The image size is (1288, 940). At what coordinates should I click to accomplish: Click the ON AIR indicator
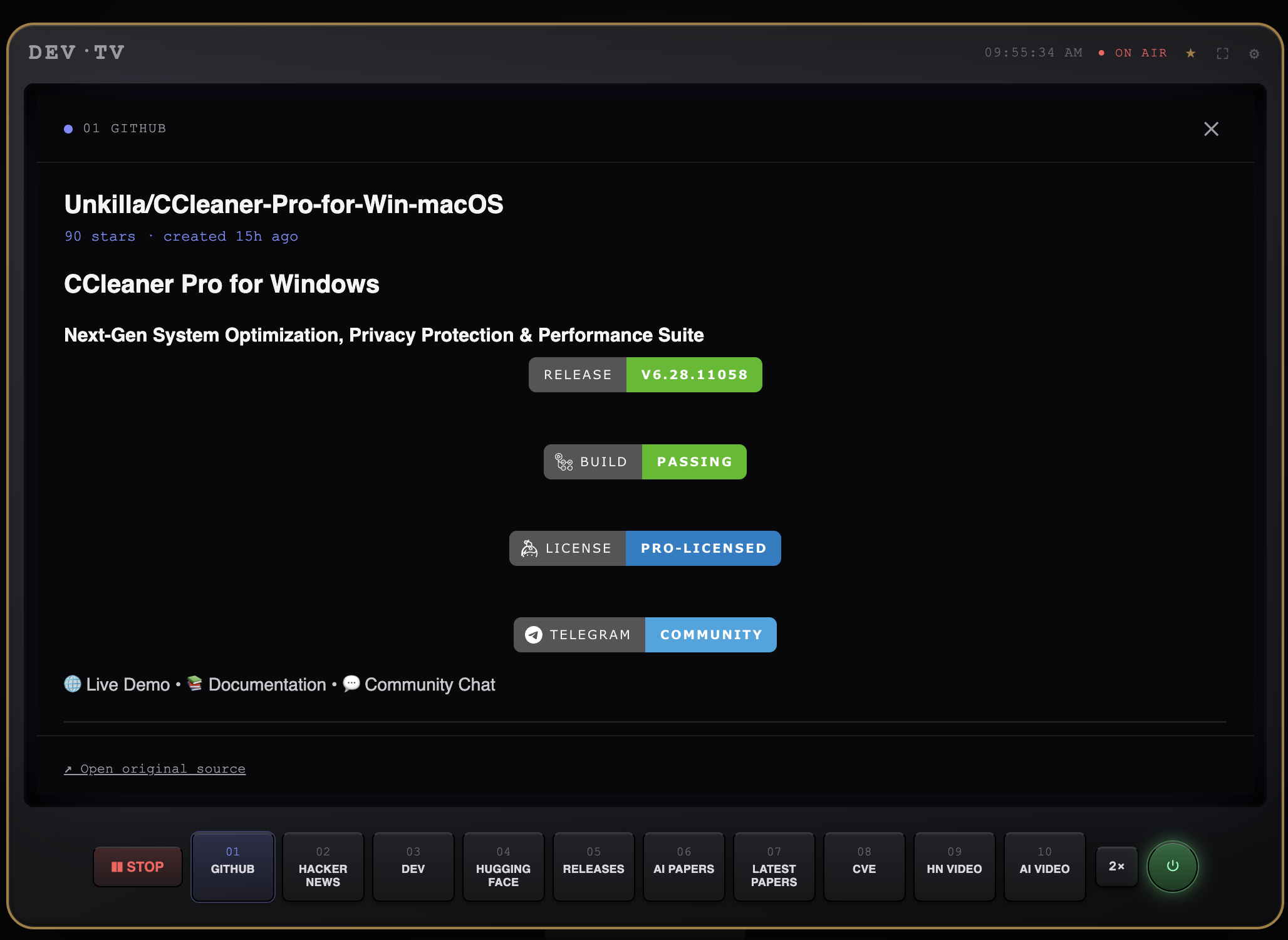click(x=1133, y=53)
